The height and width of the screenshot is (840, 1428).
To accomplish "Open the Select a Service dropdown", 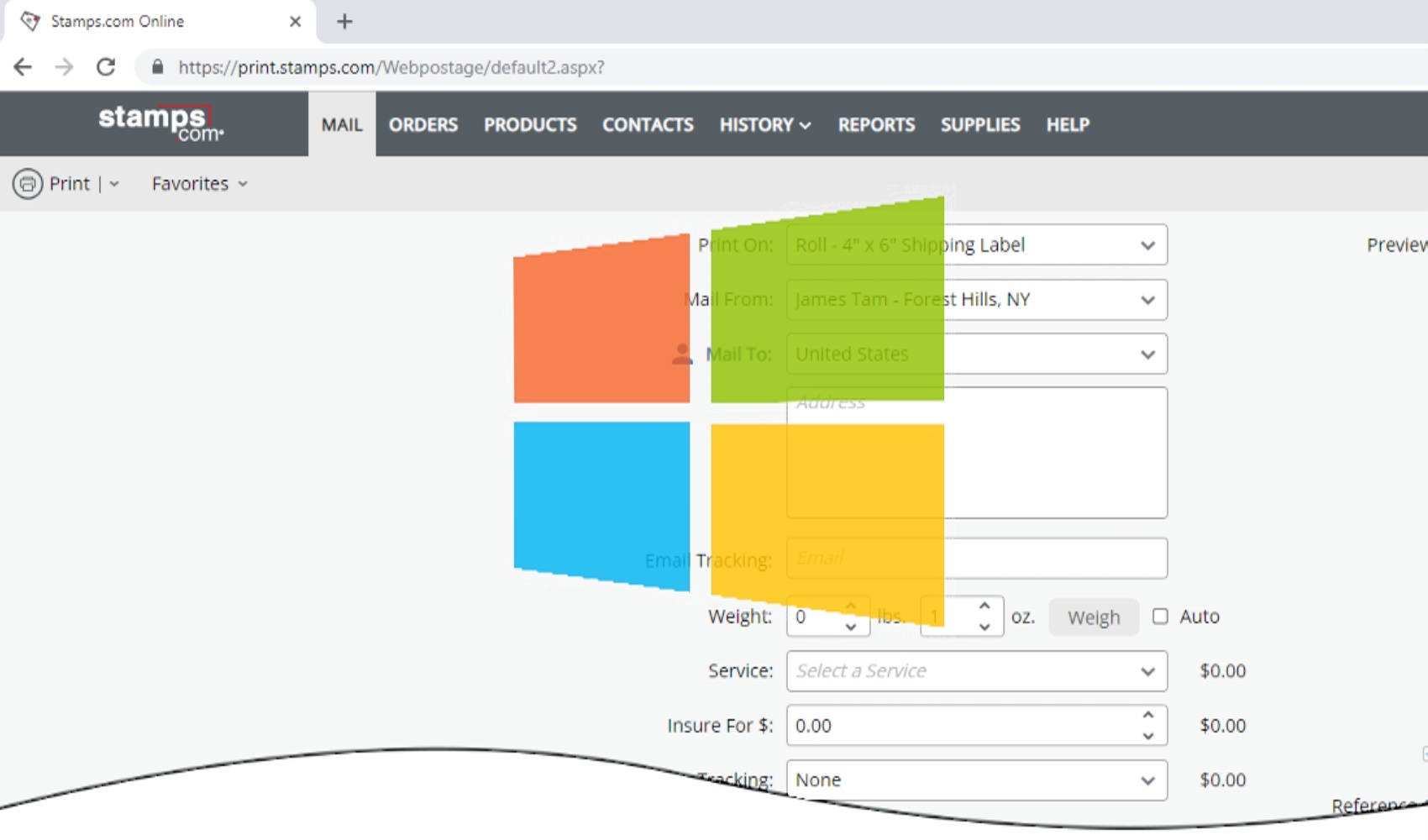I will (977, 671).
